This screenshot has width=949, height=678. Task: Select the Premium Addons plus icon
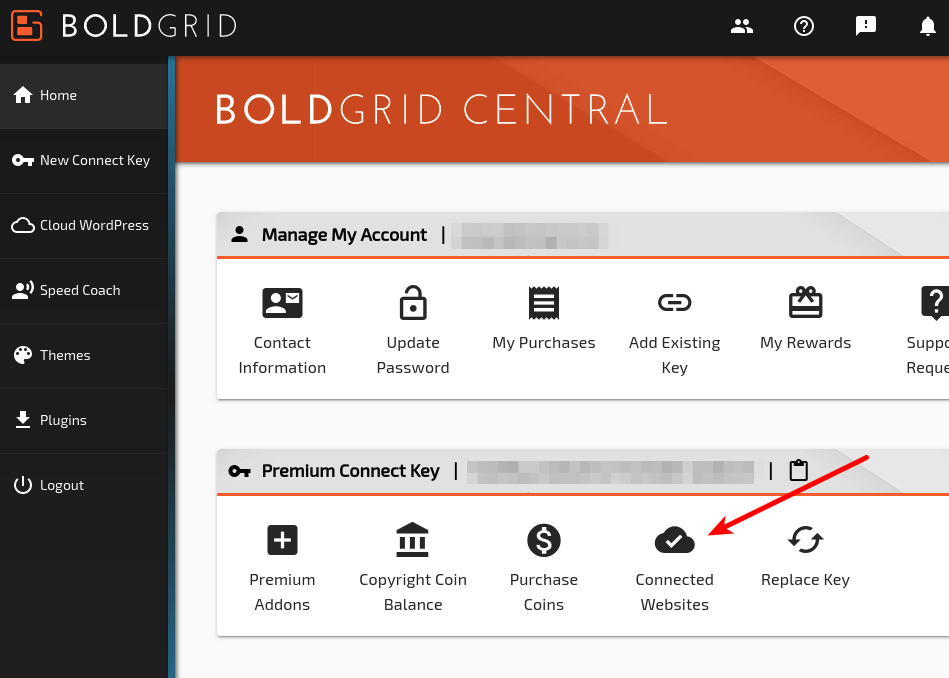[282, 540]
